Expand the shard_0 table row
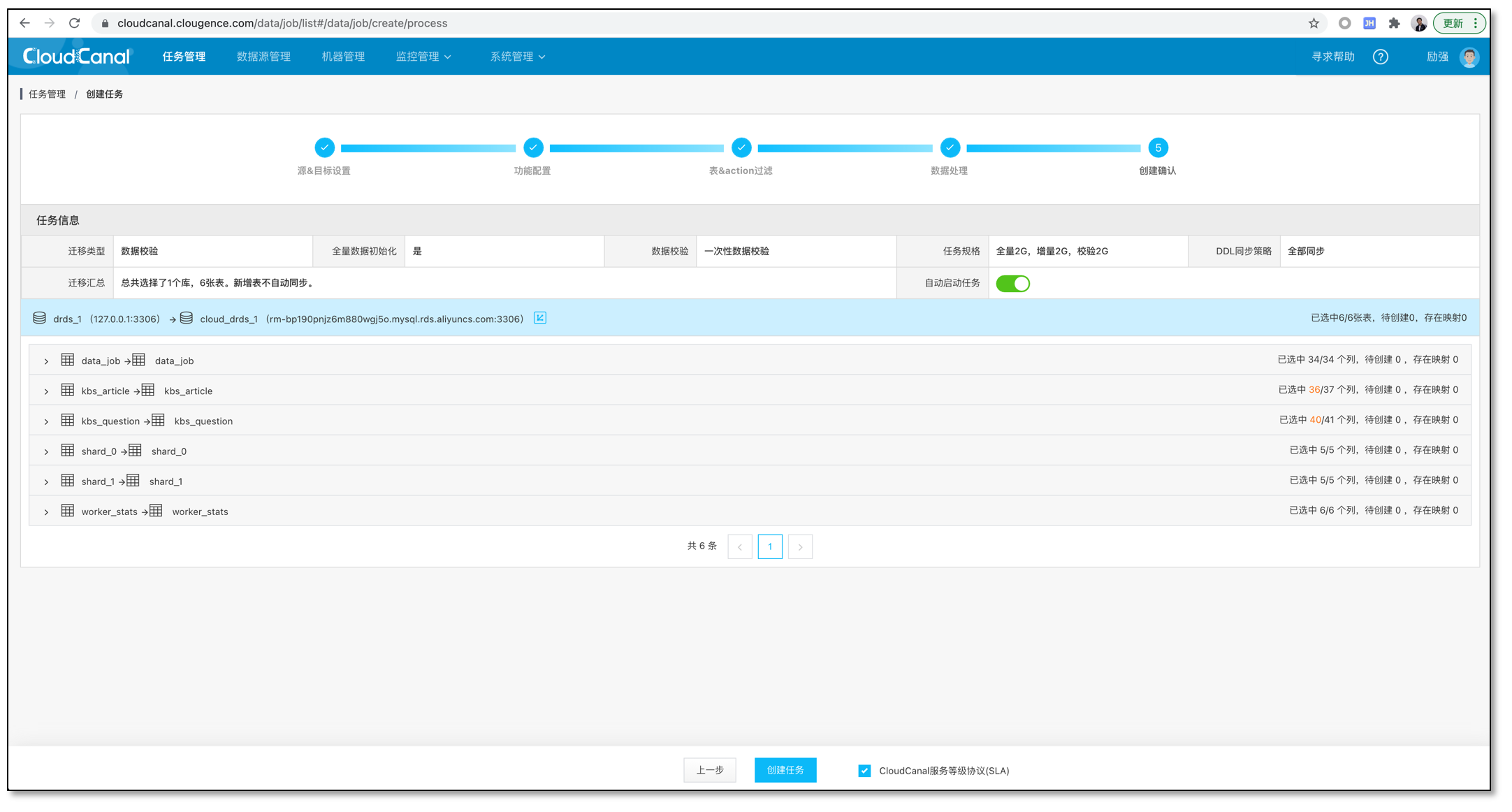1512x812 pixels. coord(46,451)
